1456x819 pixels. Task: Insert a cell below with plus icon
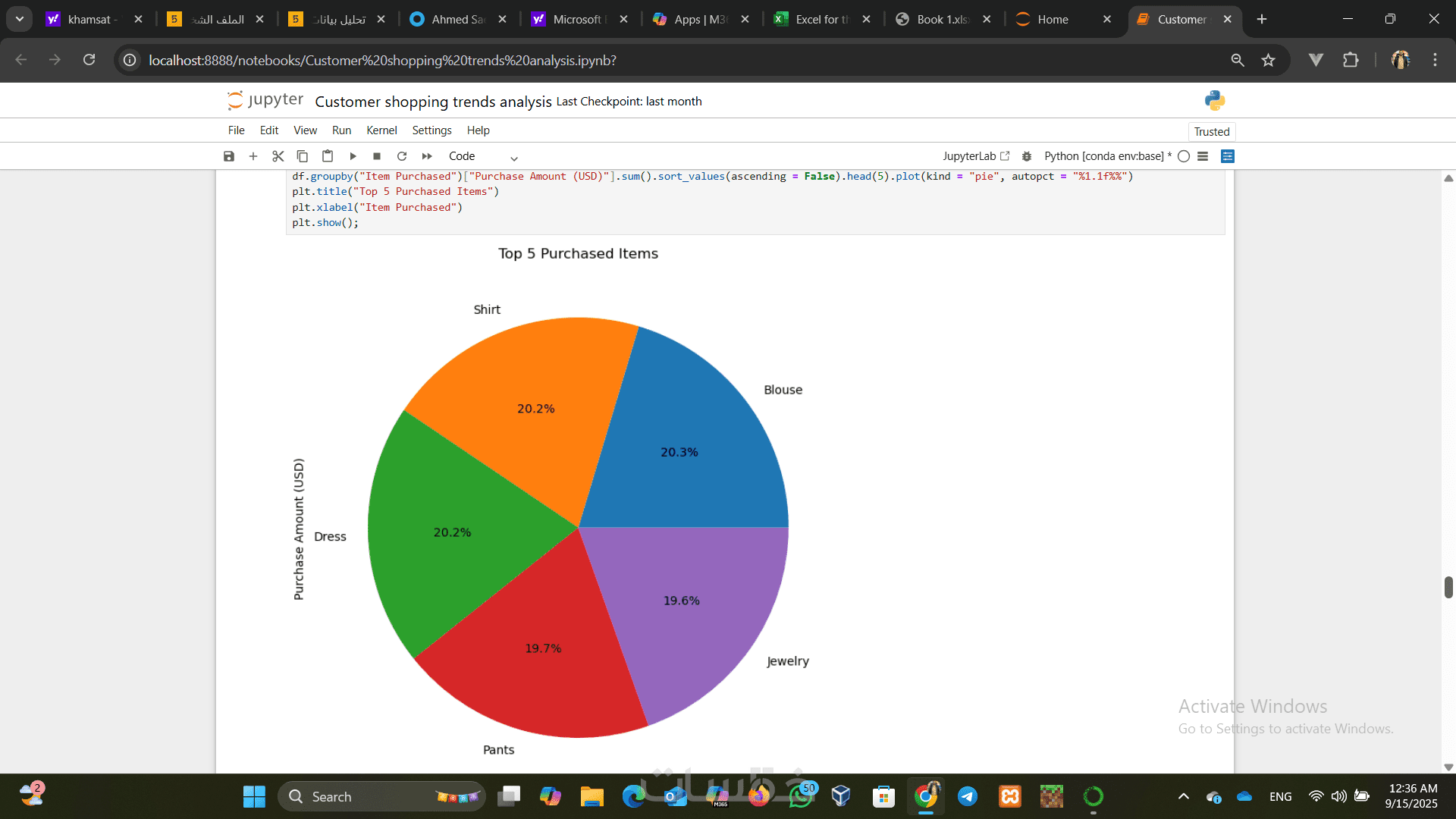click(x=253, y=156)
